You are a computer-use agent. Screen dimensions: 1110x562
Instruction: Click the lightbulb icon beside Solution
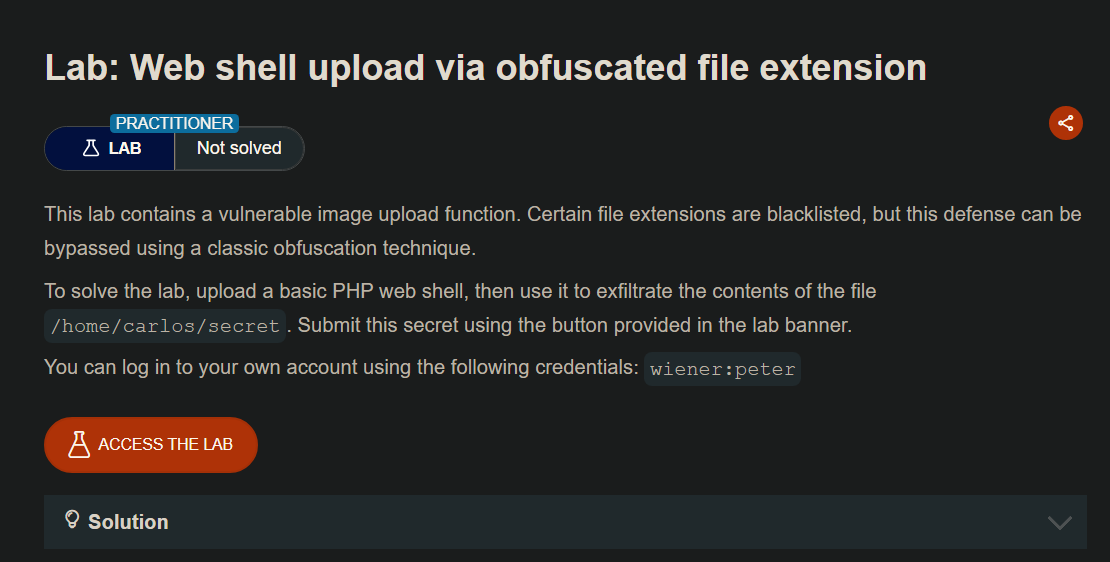72,519
